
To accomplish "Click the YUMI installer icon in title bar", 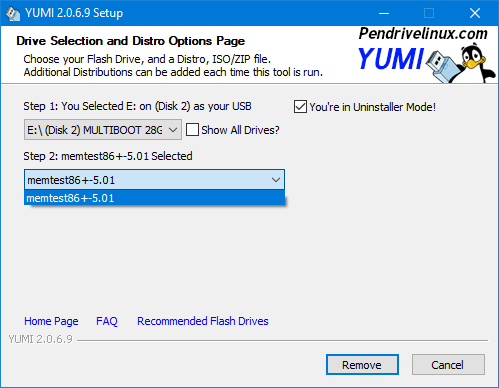I will pyautogui.click(x=13, y=13).
